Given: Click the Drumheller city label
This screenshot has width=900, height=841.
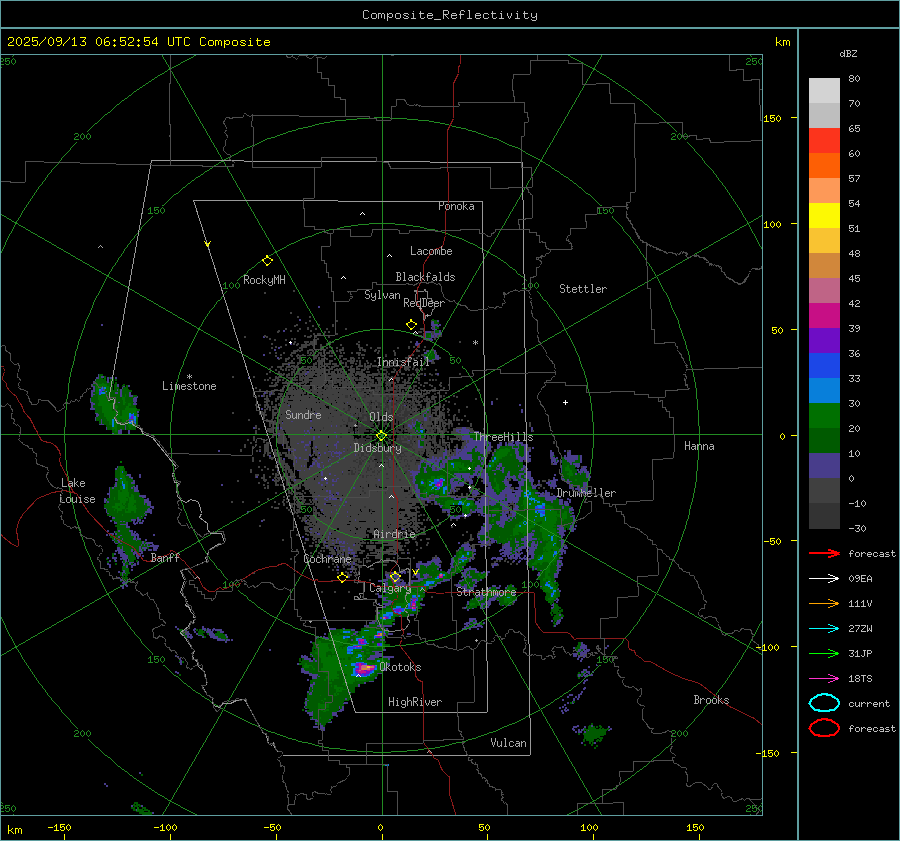Looking at the screenshot, I should [x=586, y=493].
